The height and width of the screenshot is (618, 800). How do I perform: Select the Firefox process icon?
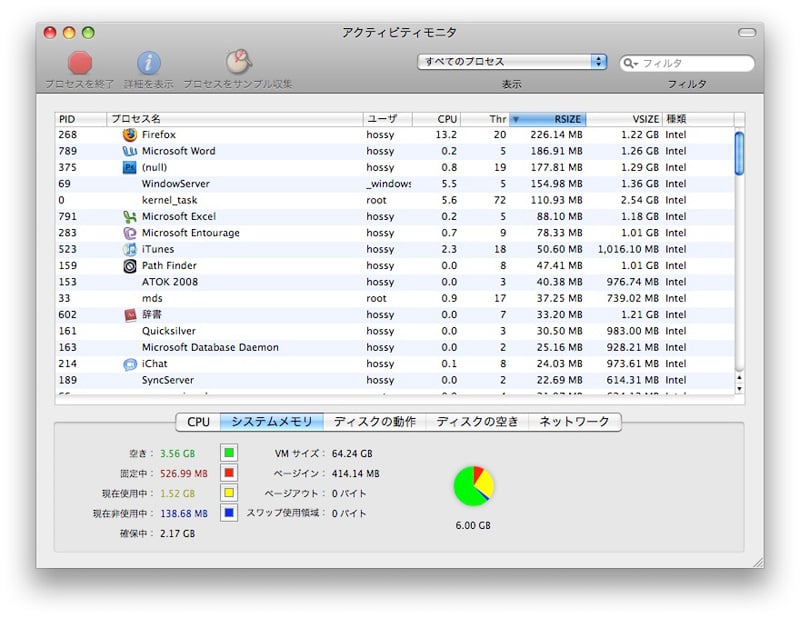(x=129, y=135)
